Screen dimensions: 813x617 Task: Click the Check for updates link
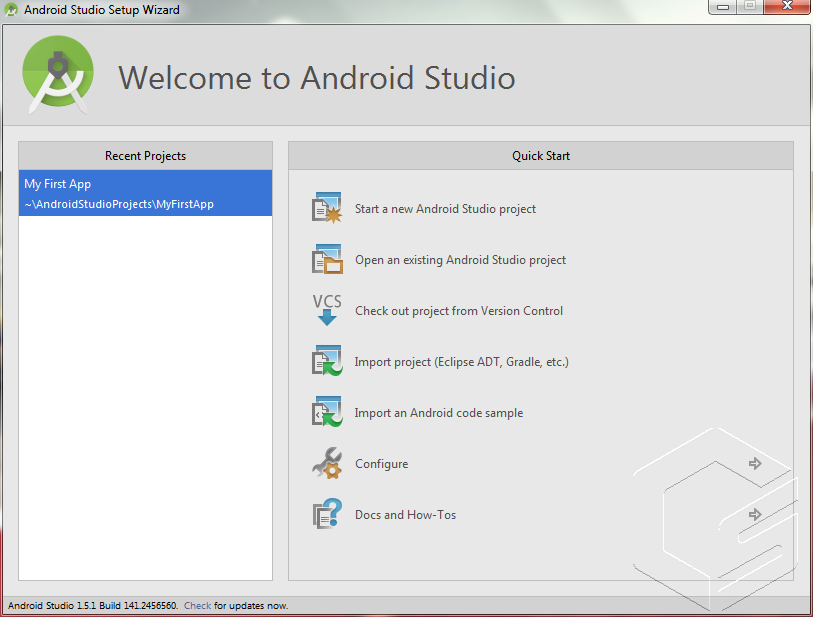point(198,606)
